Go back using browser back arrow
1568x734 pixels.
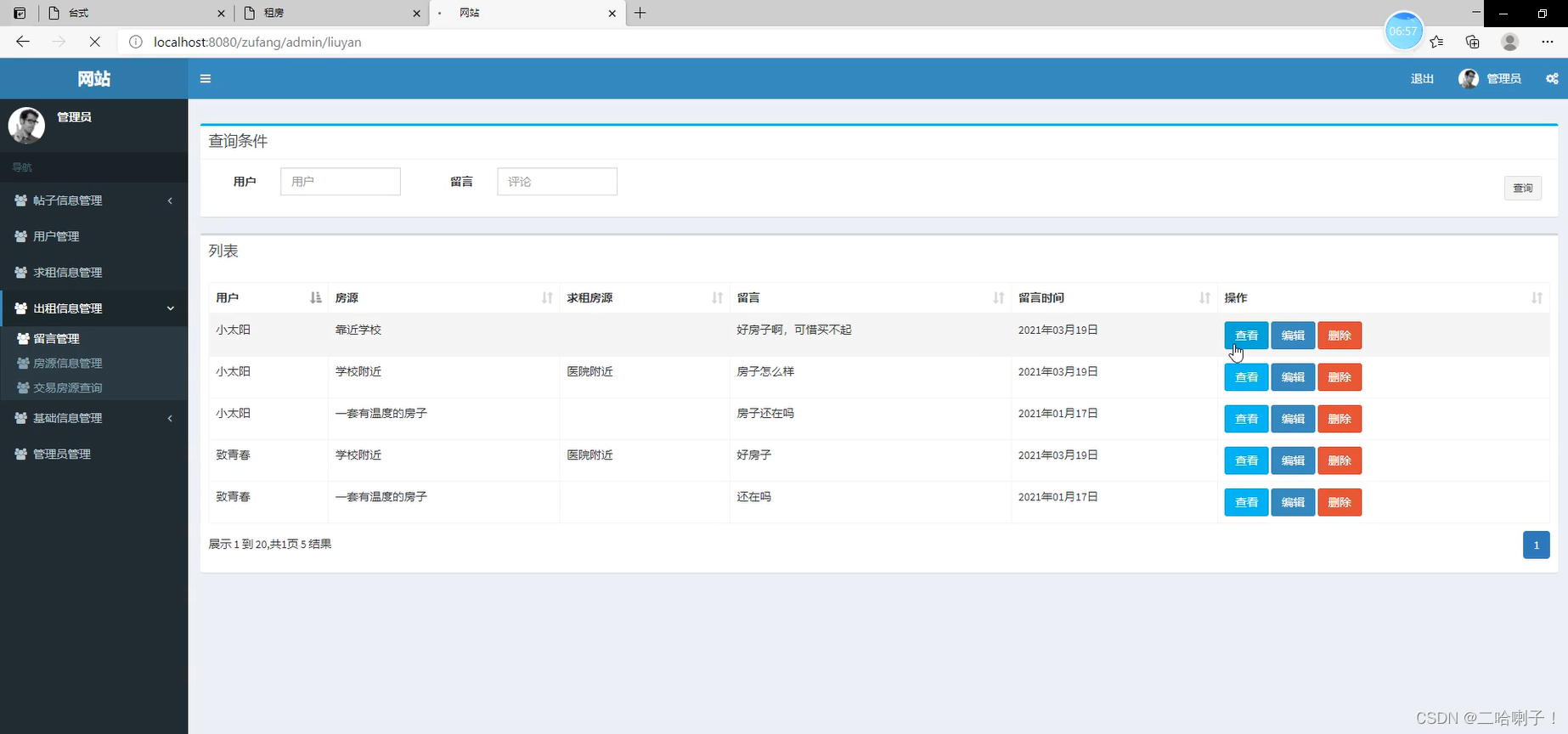(x=23, y=42)
